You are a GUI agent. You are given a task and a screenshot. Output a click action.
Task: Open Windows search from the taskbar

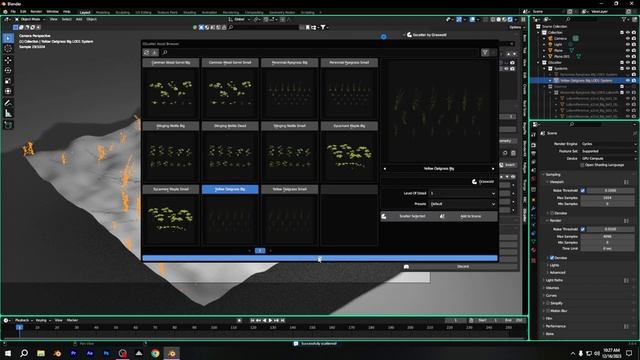(x=24, y=353)
